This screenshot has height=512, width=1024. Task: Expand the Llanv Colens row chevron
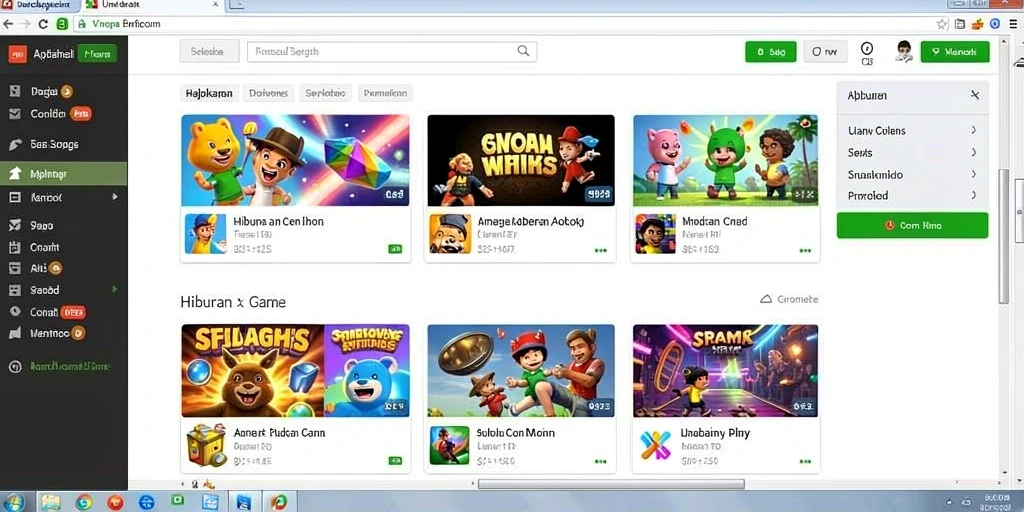click(x=973, y=130)
